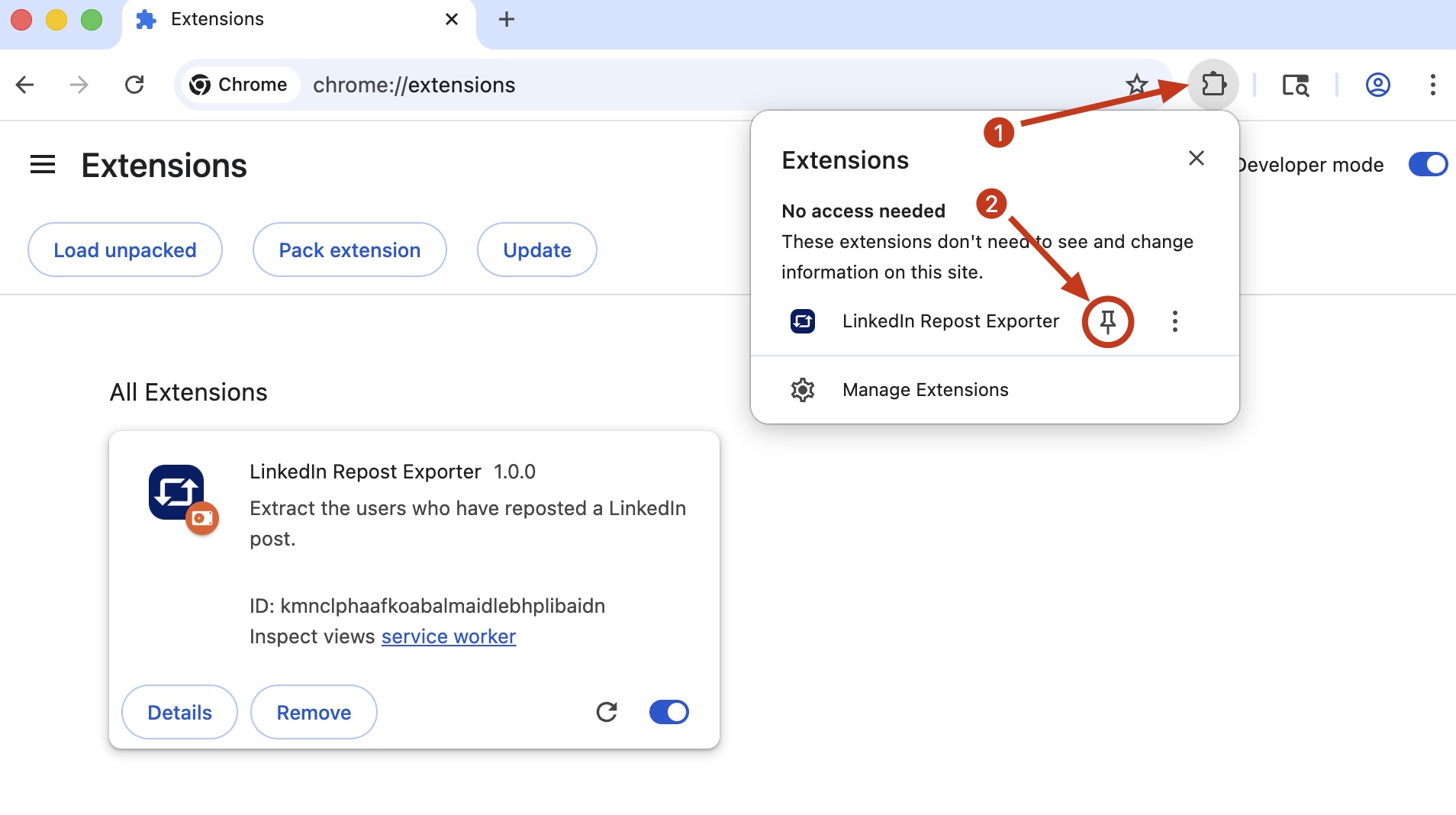
Task: Click LinkedIn Repost Exporter icon in popup
Action: [803, 321]
